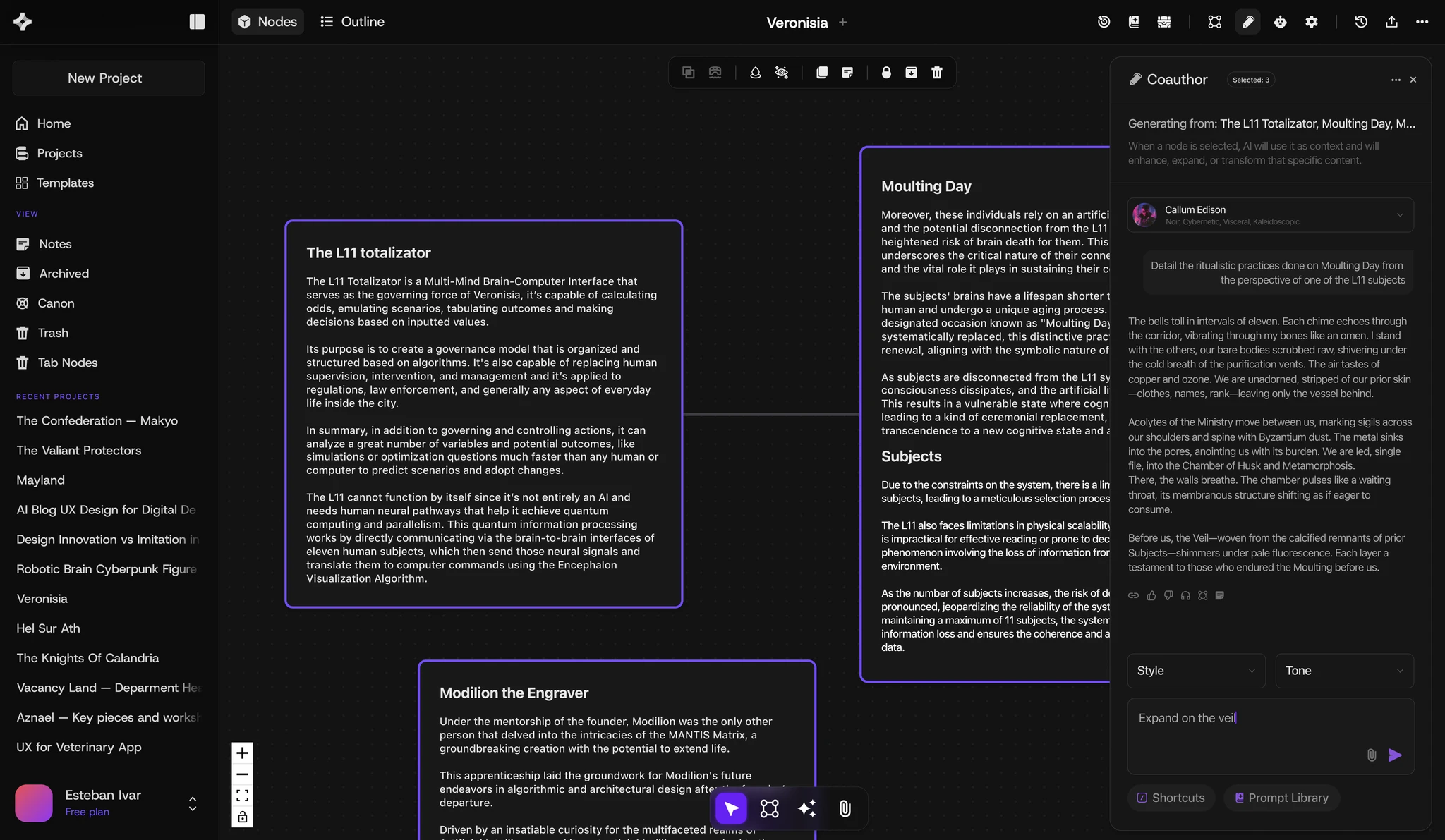Open Templates in the sidebar
1445x840 pixels.
click(x=65, y=183)
